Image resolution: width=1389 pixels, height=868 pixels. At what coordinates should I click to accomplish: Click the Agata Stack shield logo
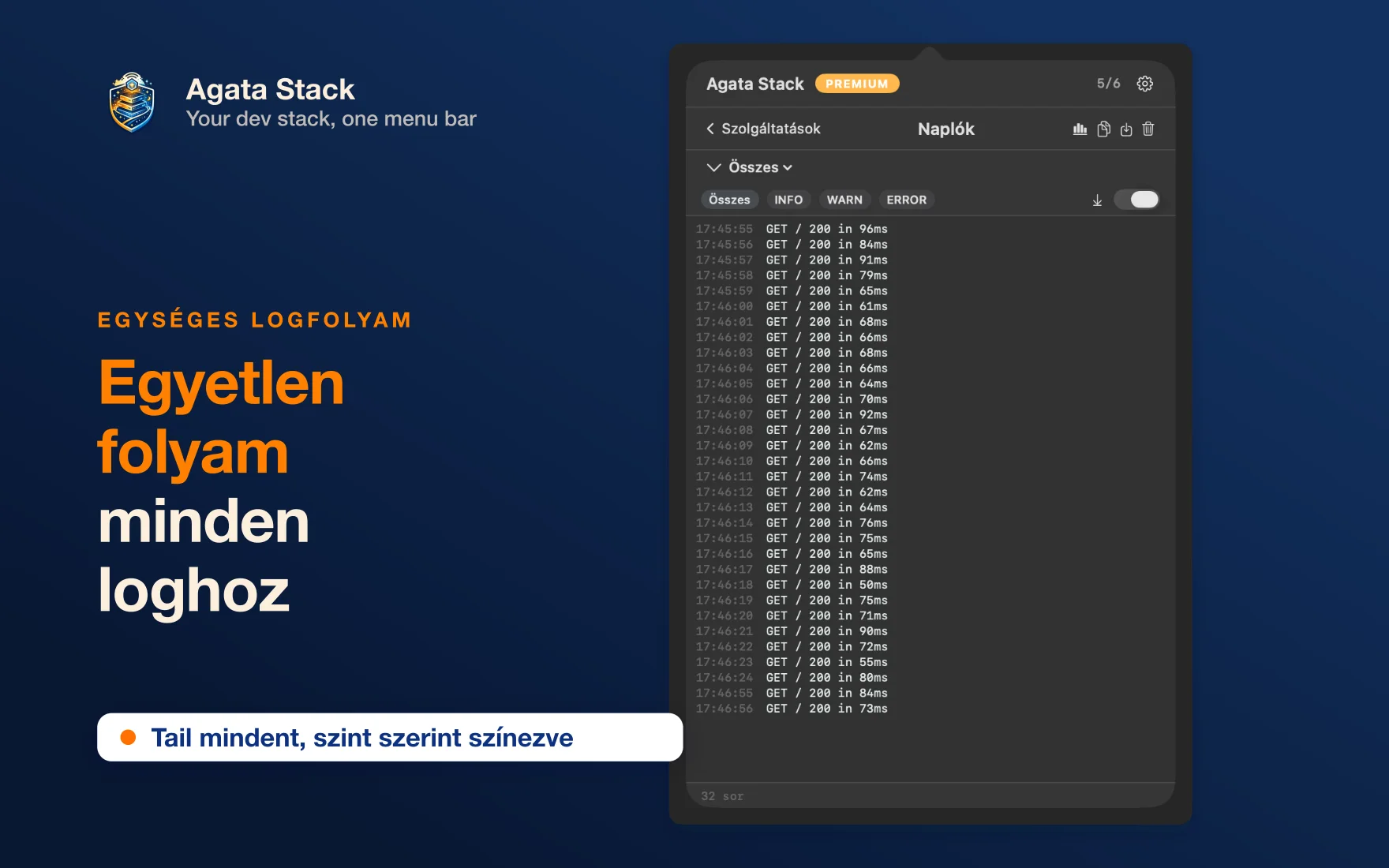pos(132,103)
